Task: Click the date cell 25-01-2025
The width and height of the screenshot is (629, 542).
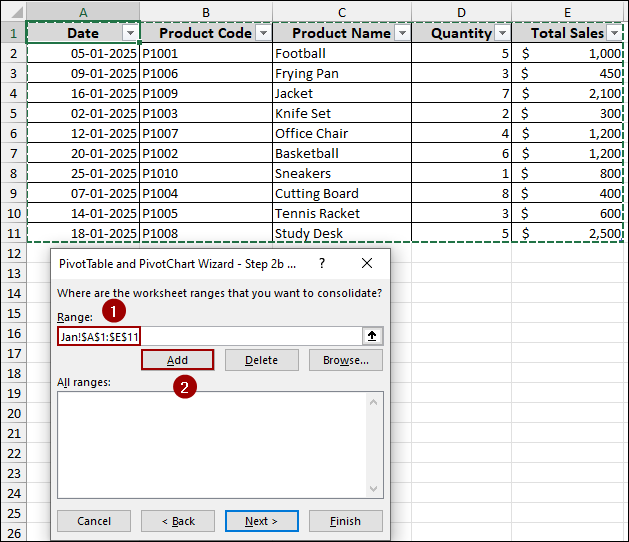Action: pos(83,173)
